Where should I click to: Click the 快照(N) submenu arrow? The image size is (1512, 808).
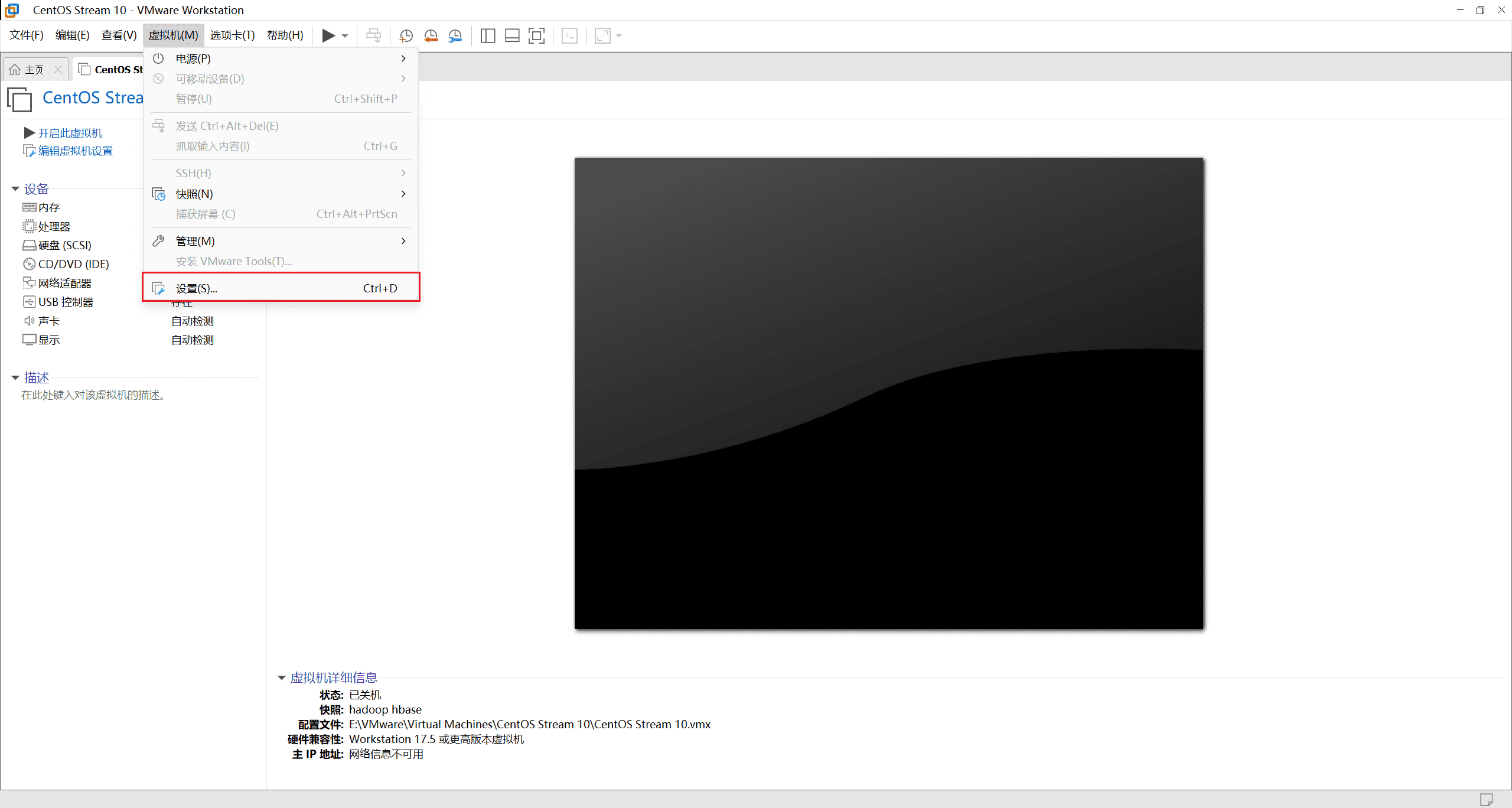click(x=403, y=194)
